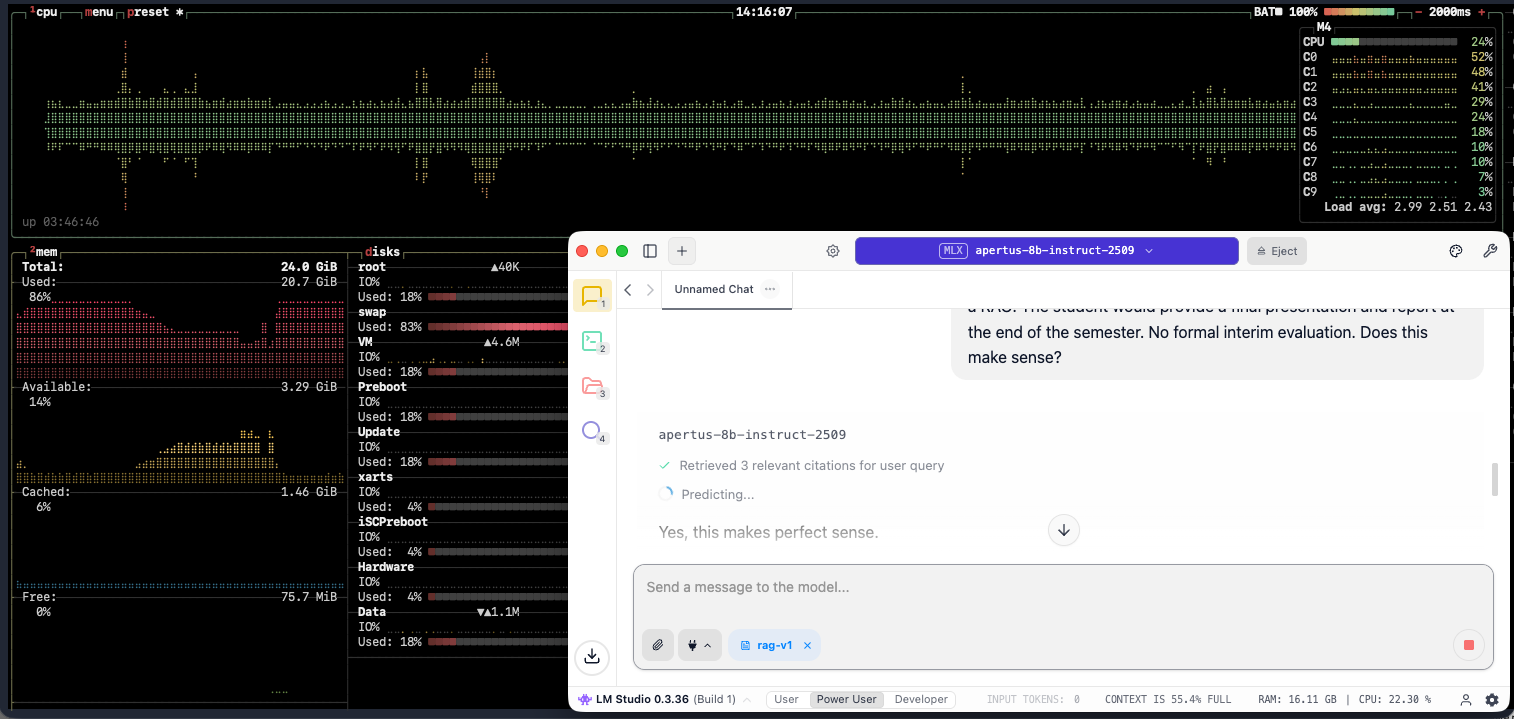Expand the apertus-8b-instruct-2509 model selector
This screenshot has width=1514, height=719.
[1046, 251]
